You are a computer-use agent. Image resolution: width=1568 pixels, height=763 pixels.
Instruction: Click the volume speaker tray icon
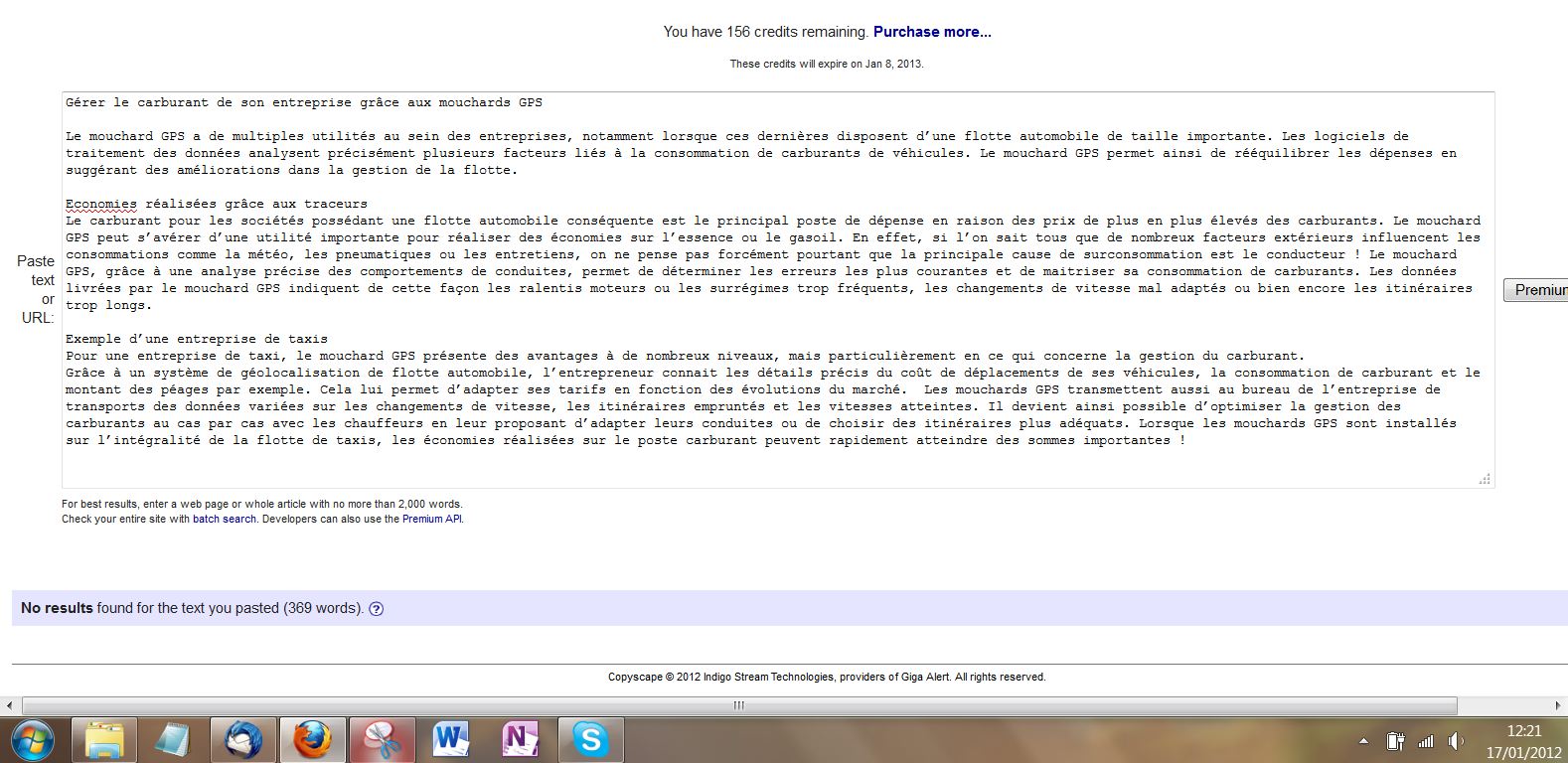[x=1457, y=741]
